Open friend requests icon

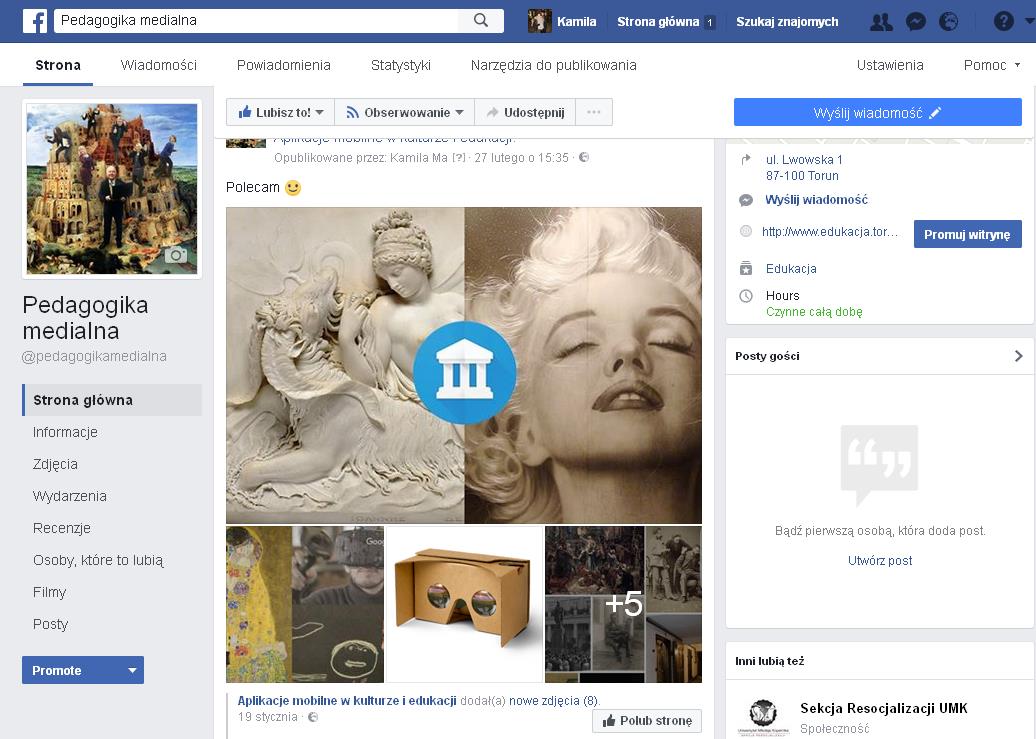click(881, 21)
